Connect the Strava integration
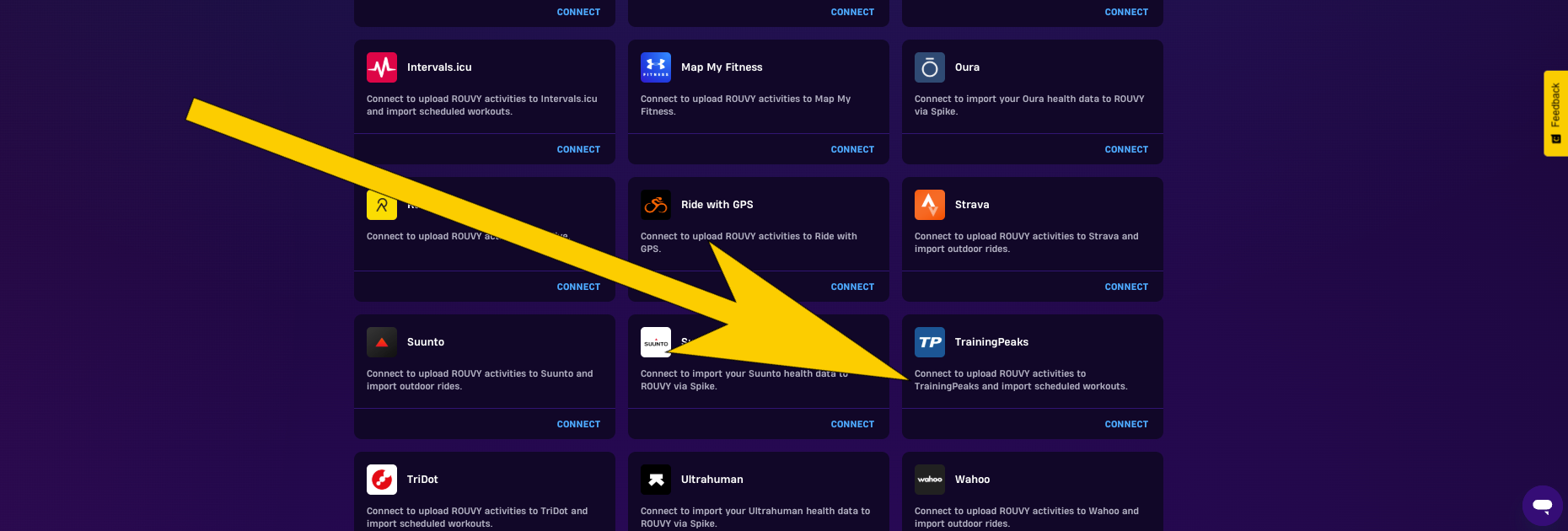 click(x=1126, y=287)
